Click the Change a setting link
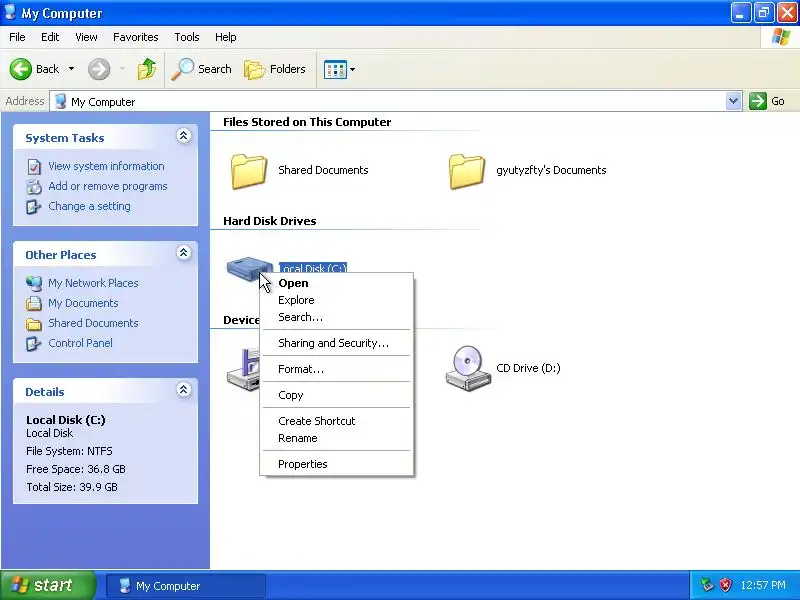Image resolution: width=800 pixels, height=600 pixels. point(89,206)
